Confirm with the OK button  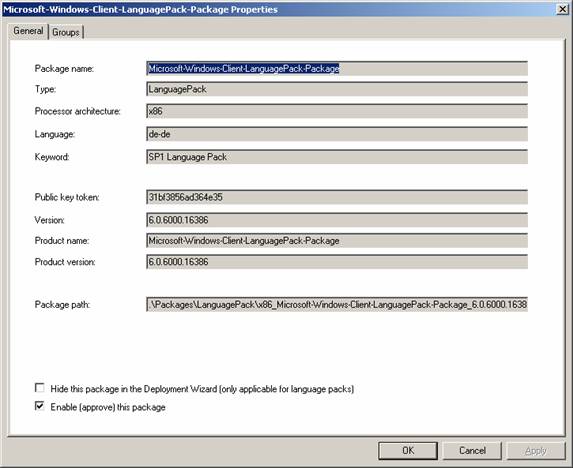coord(408,450)
